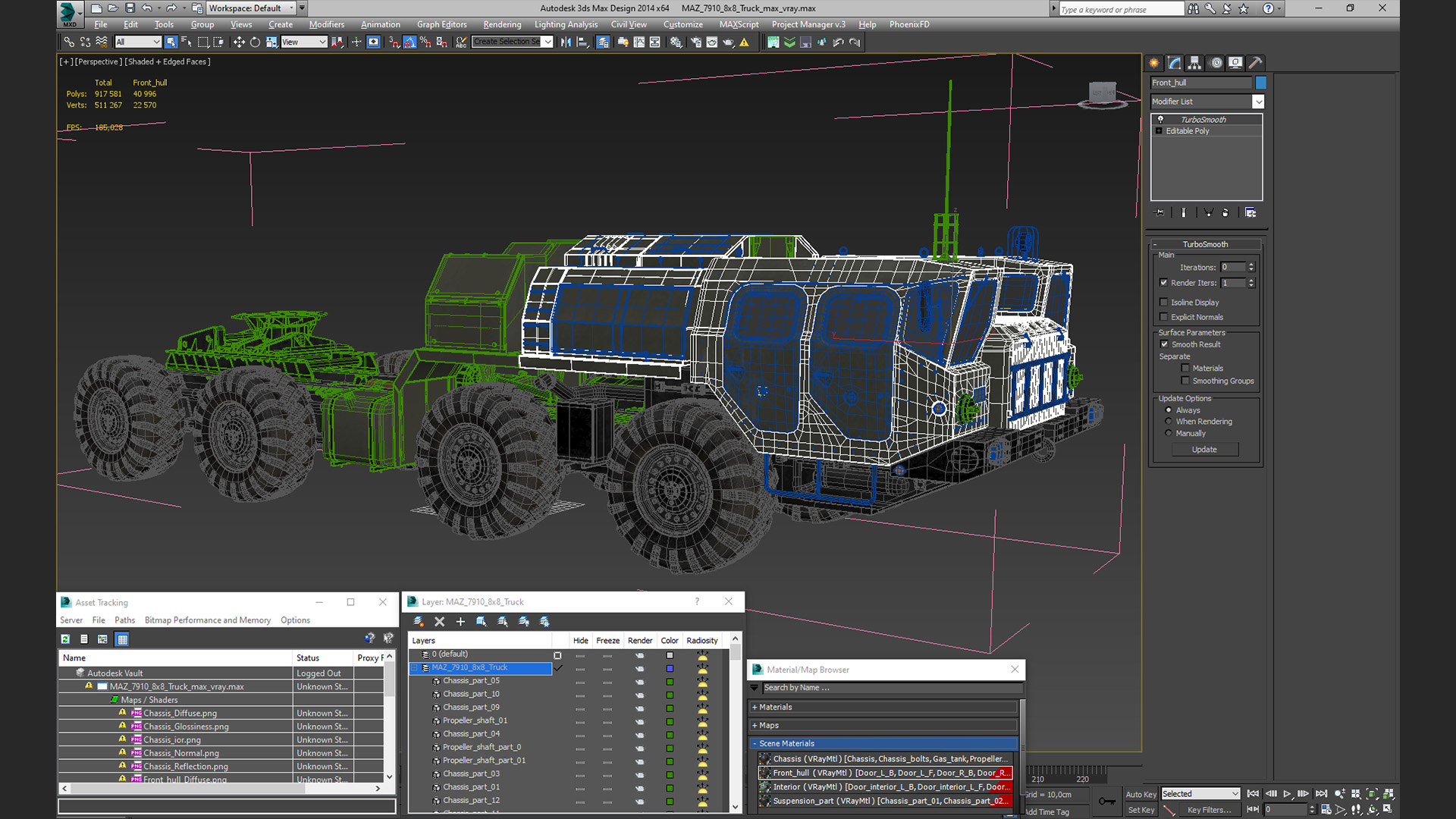Enable Separate by Materials checkbox
This screenshot has height=819, width=1456.
point(1185,369)
